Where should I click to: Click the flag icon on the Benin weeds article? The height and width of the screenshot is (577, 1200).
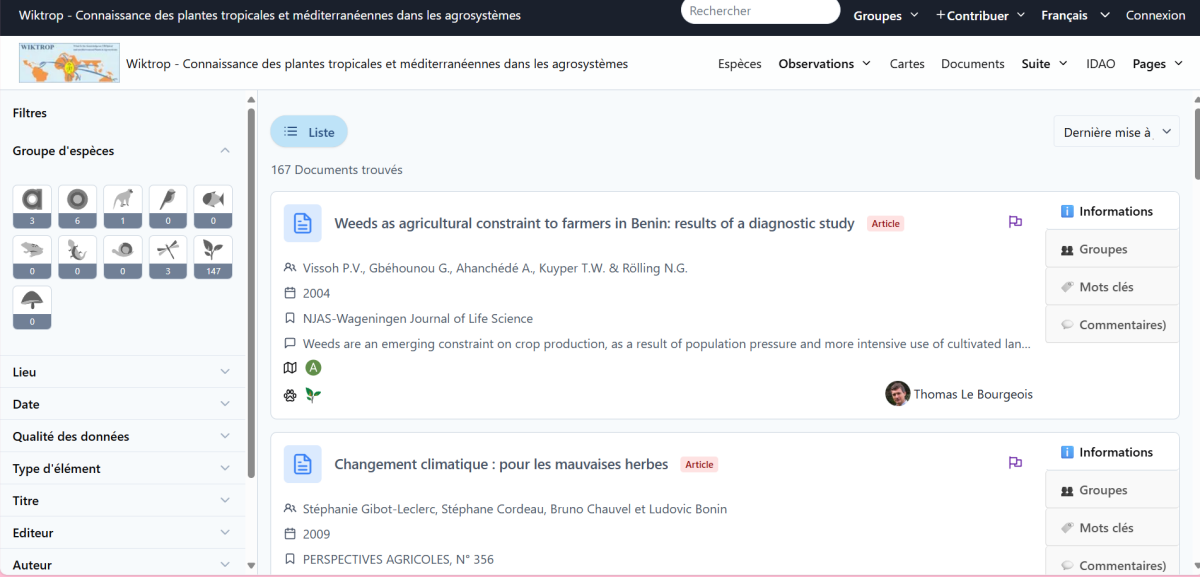1015,222
